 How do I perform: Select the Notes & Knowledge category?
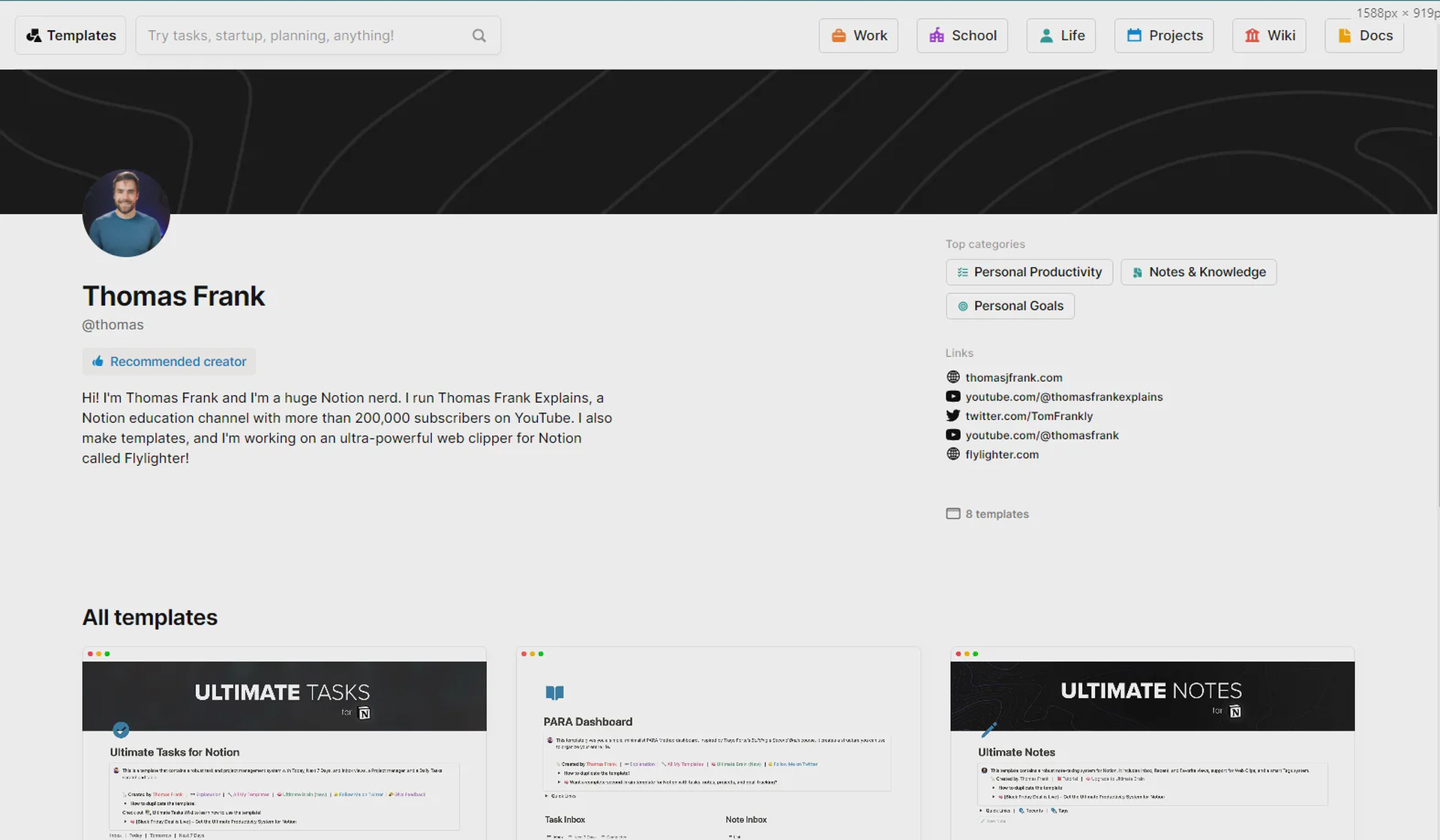pyautogui.click(x=1198, y=272)
